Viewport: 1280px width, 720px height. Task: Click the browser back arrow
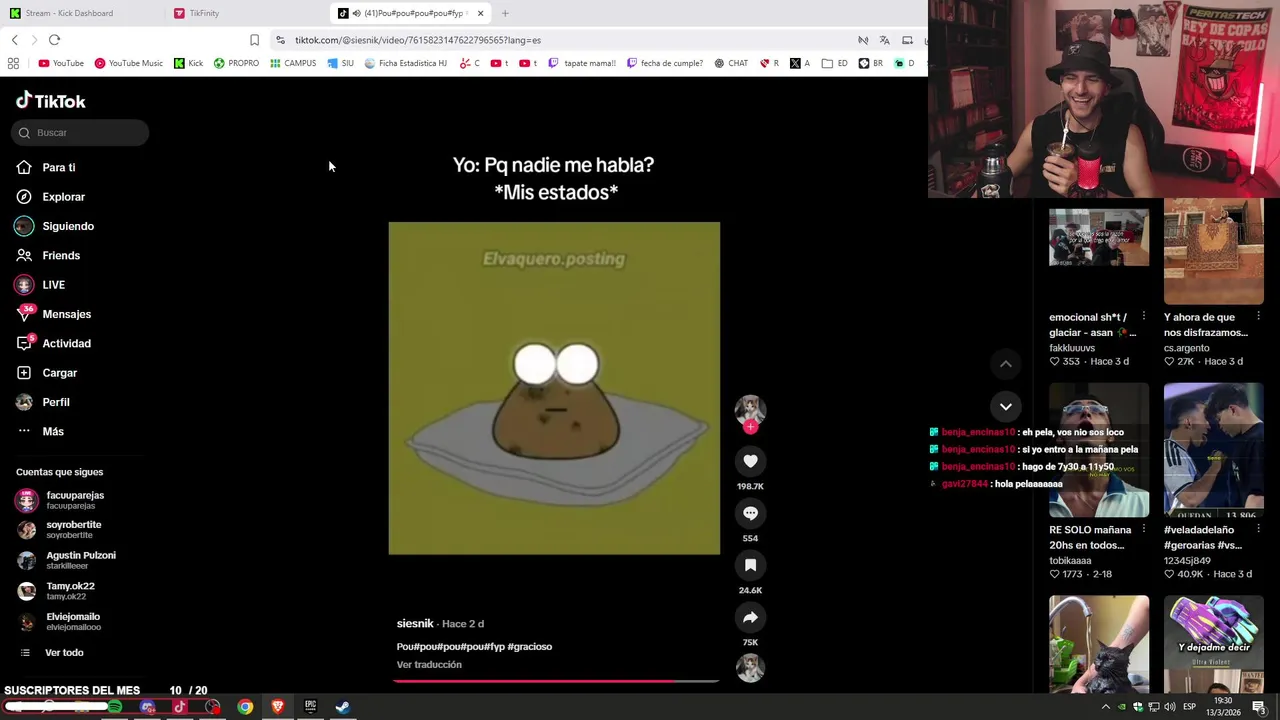click(x=14, y=40)
